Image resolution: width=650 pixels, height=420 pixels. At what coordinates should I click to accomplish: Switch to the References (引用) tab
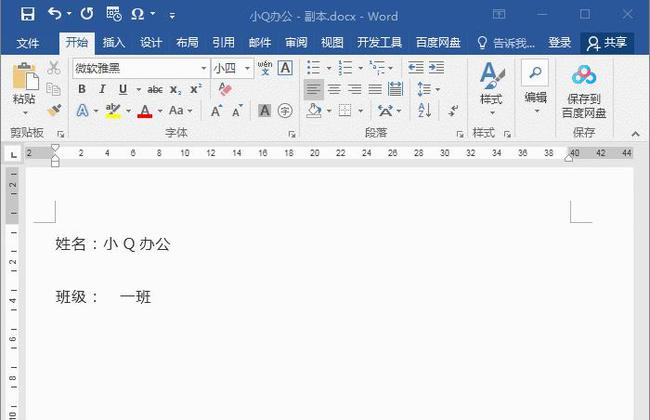pos(223,42)
